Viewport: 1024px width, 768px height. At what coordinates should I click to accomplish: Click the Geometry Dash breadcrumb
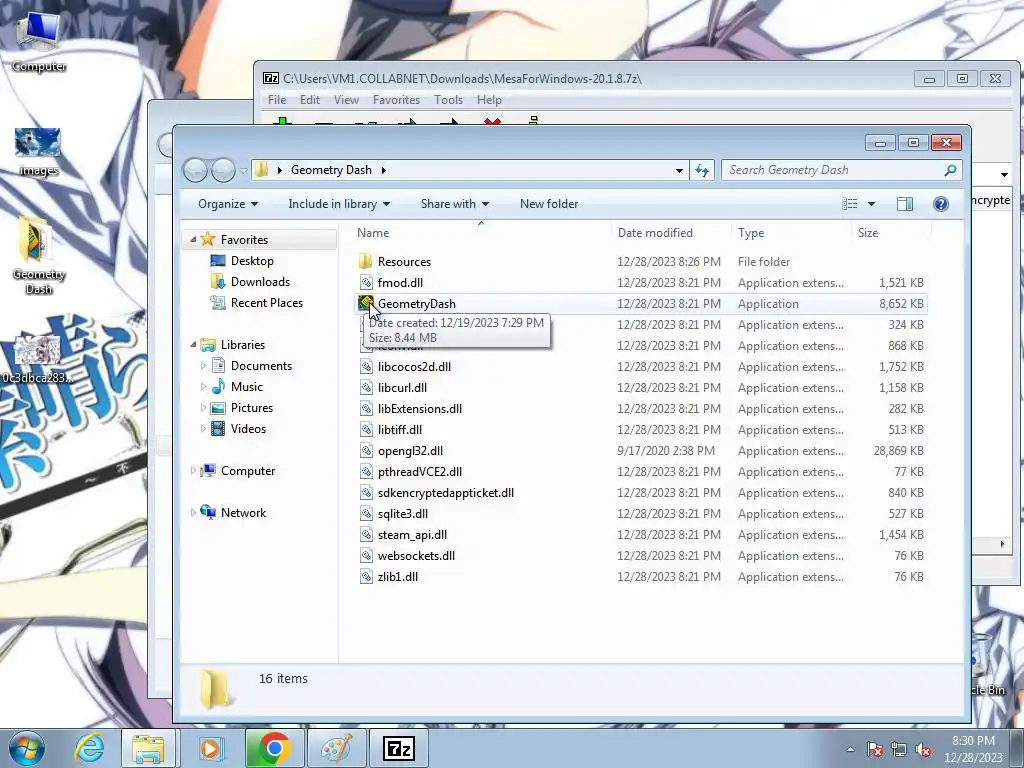[331, 170]
